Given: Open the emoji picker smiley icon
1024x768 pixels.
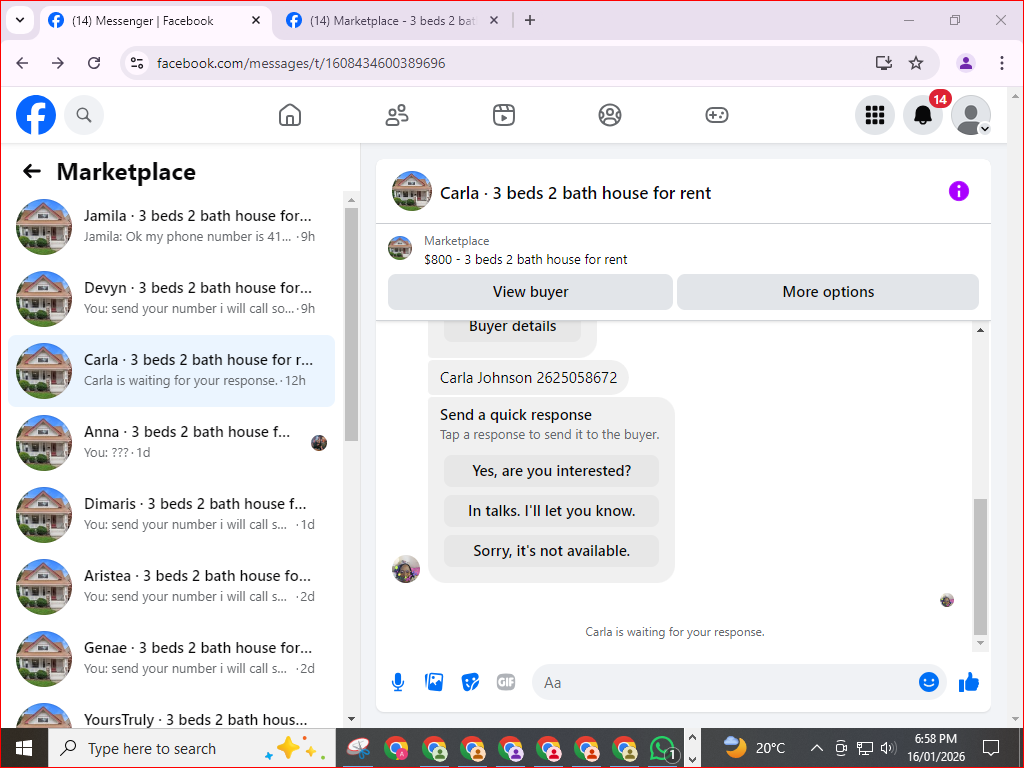Looking at the screenshot, I should pyautogui.click(x=929, y=682).
